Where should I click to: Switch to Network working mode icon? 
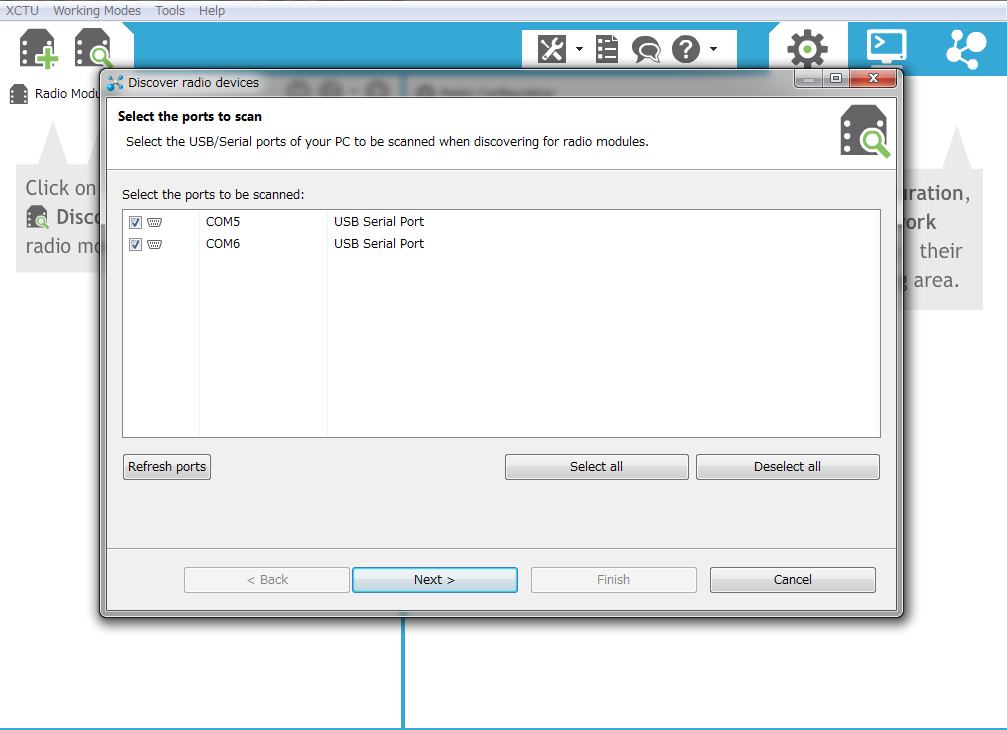tap(966, 49)
